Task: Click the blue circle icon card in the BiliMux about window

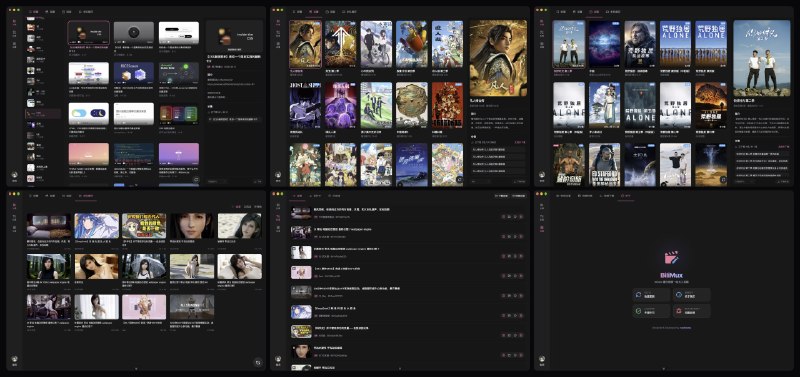Action: coord(691,295)
